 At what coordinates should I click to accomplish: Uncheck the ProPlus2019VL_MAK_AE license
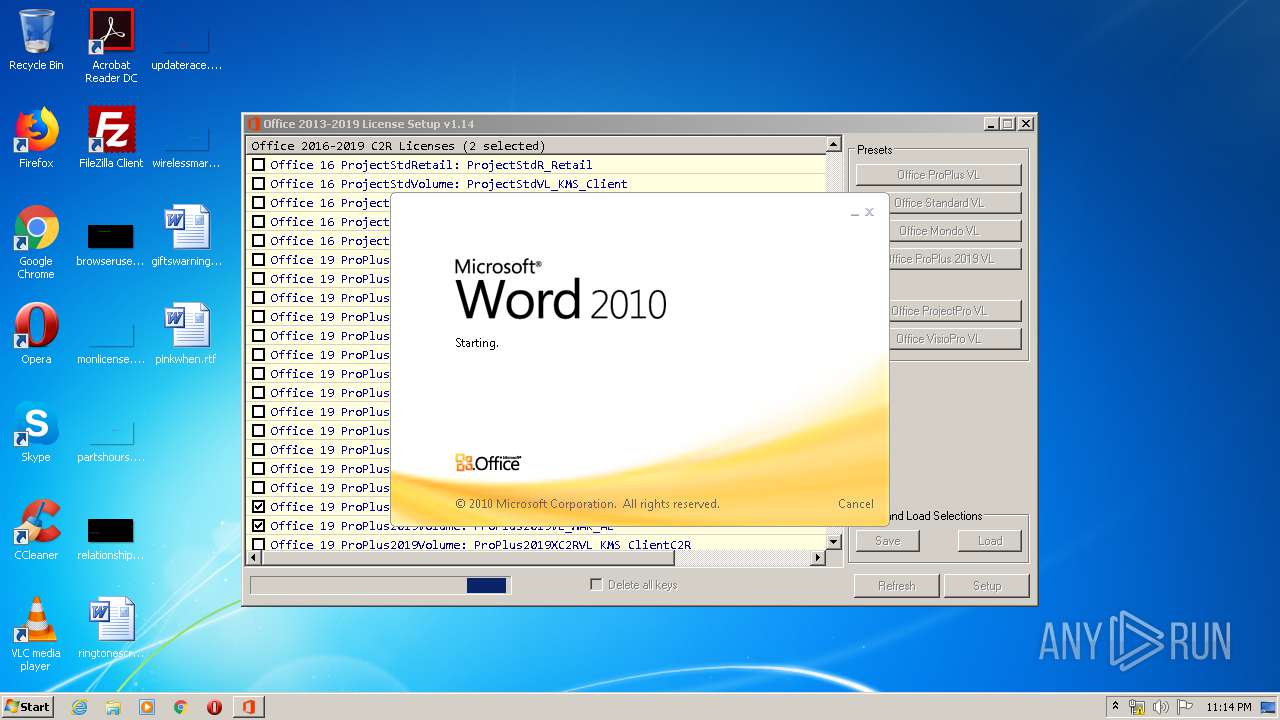click(x=259, y=526)
